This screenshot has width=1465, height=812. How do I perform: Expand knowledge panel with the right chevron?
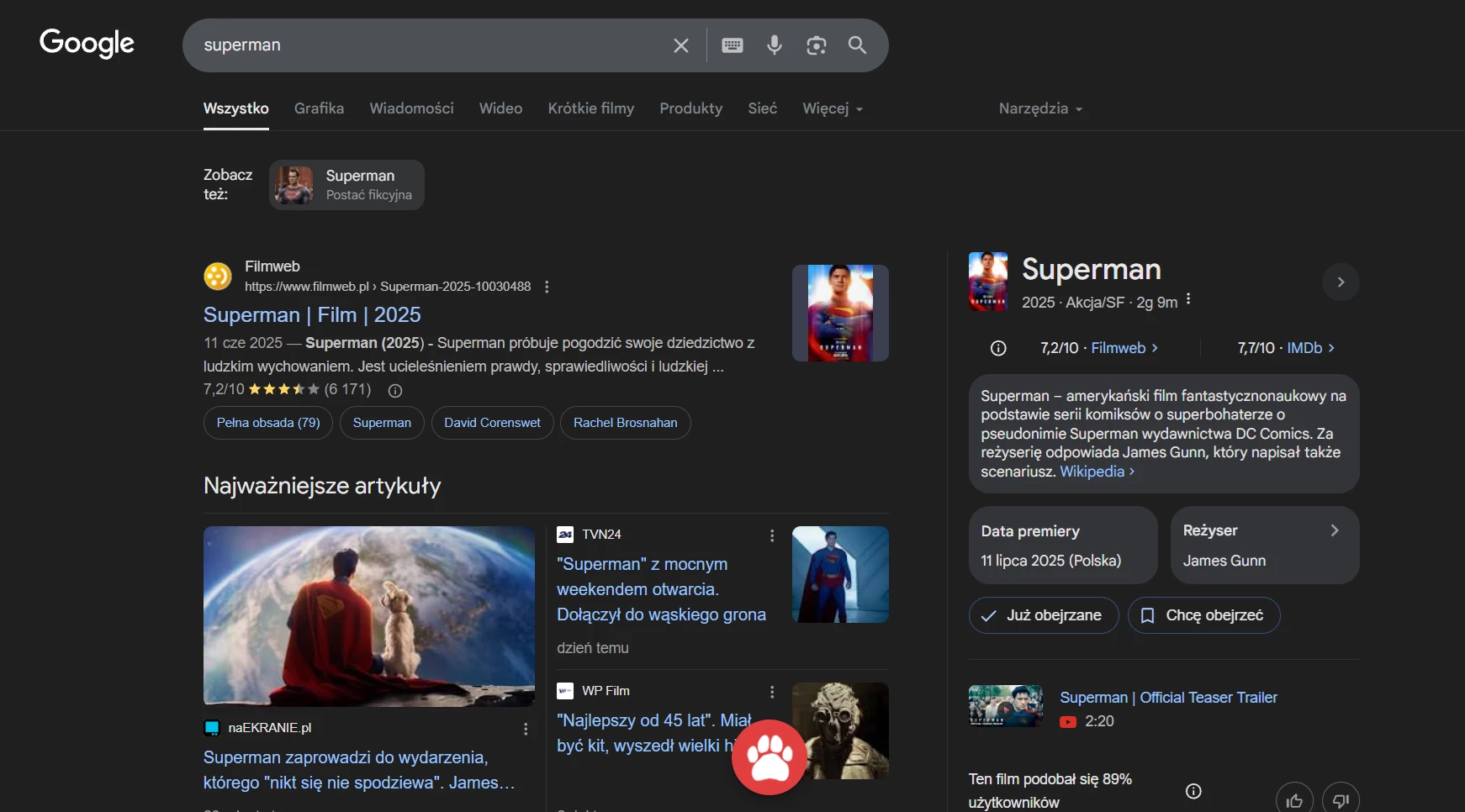[1341, 282]
